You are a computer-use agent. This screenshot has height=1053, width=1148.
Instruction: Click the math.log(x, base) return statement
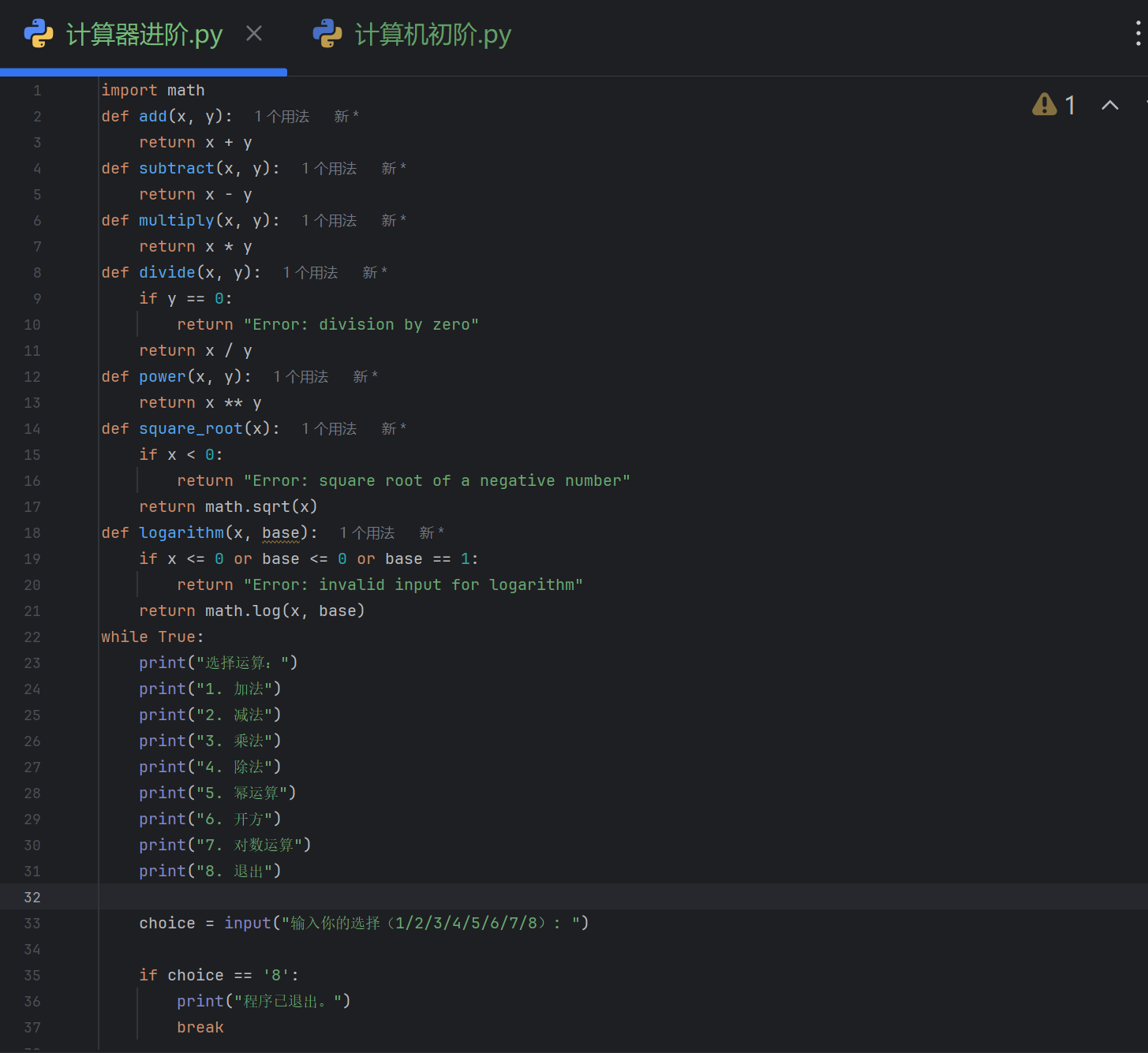(x=252, y=611)
